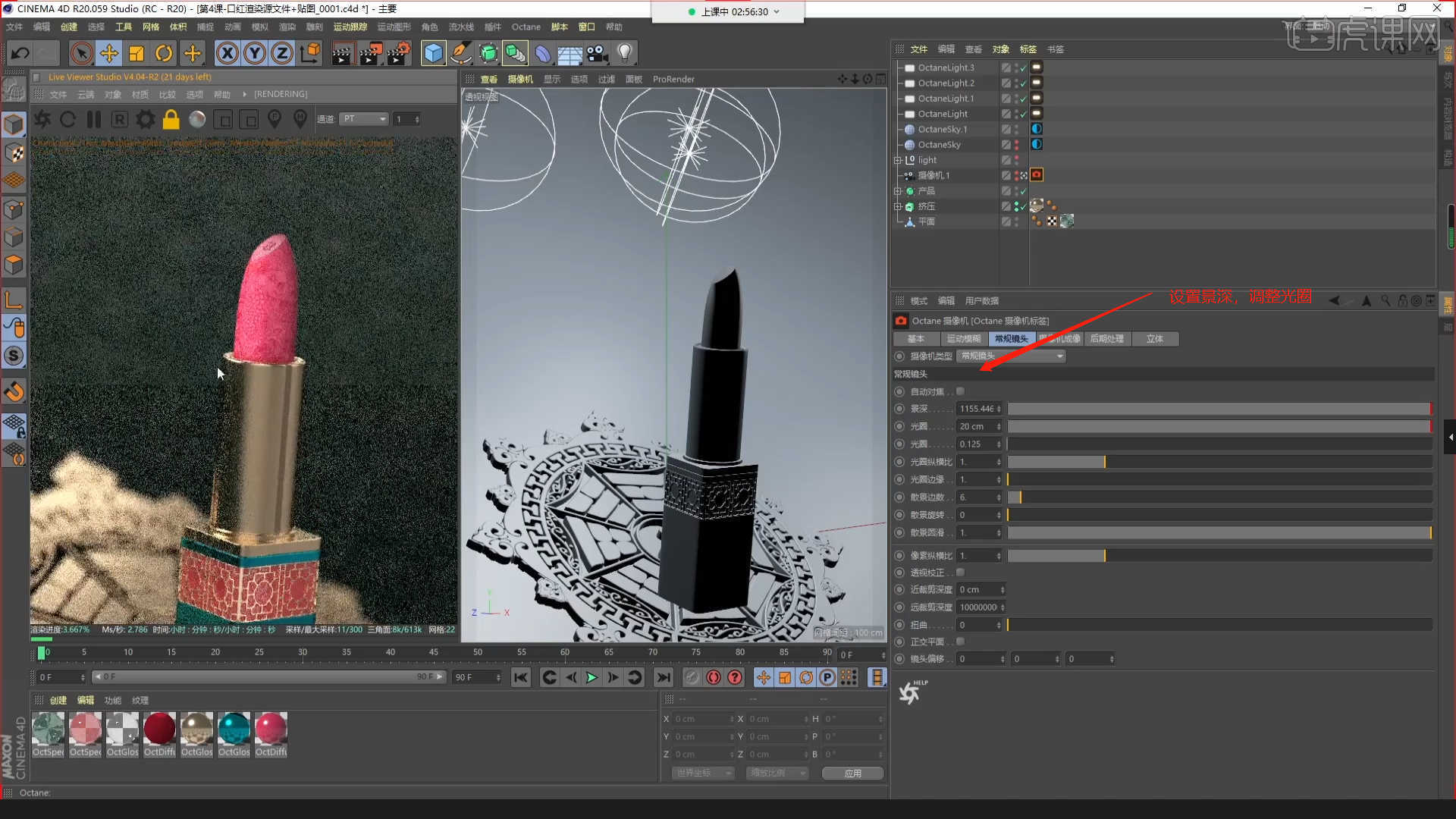The height and width of the screenshot is (819, 1456).
Task: Open the Octane menu in the main menu bar
Action: tap(526, 27)
